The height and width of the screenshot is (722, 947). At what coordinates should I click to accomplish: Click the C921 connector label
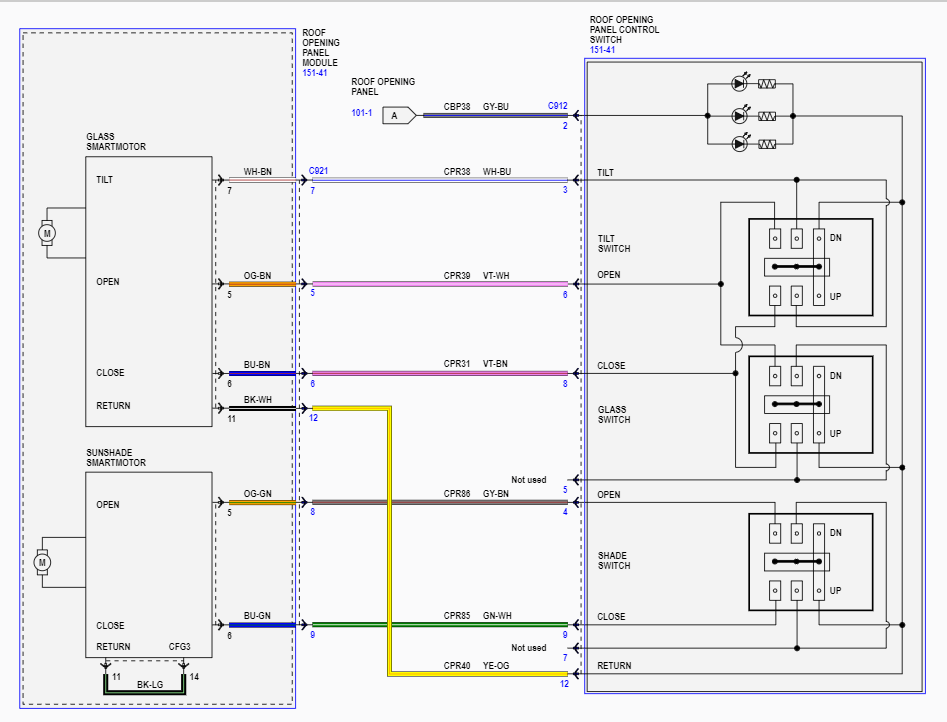[x=318, y=171]
